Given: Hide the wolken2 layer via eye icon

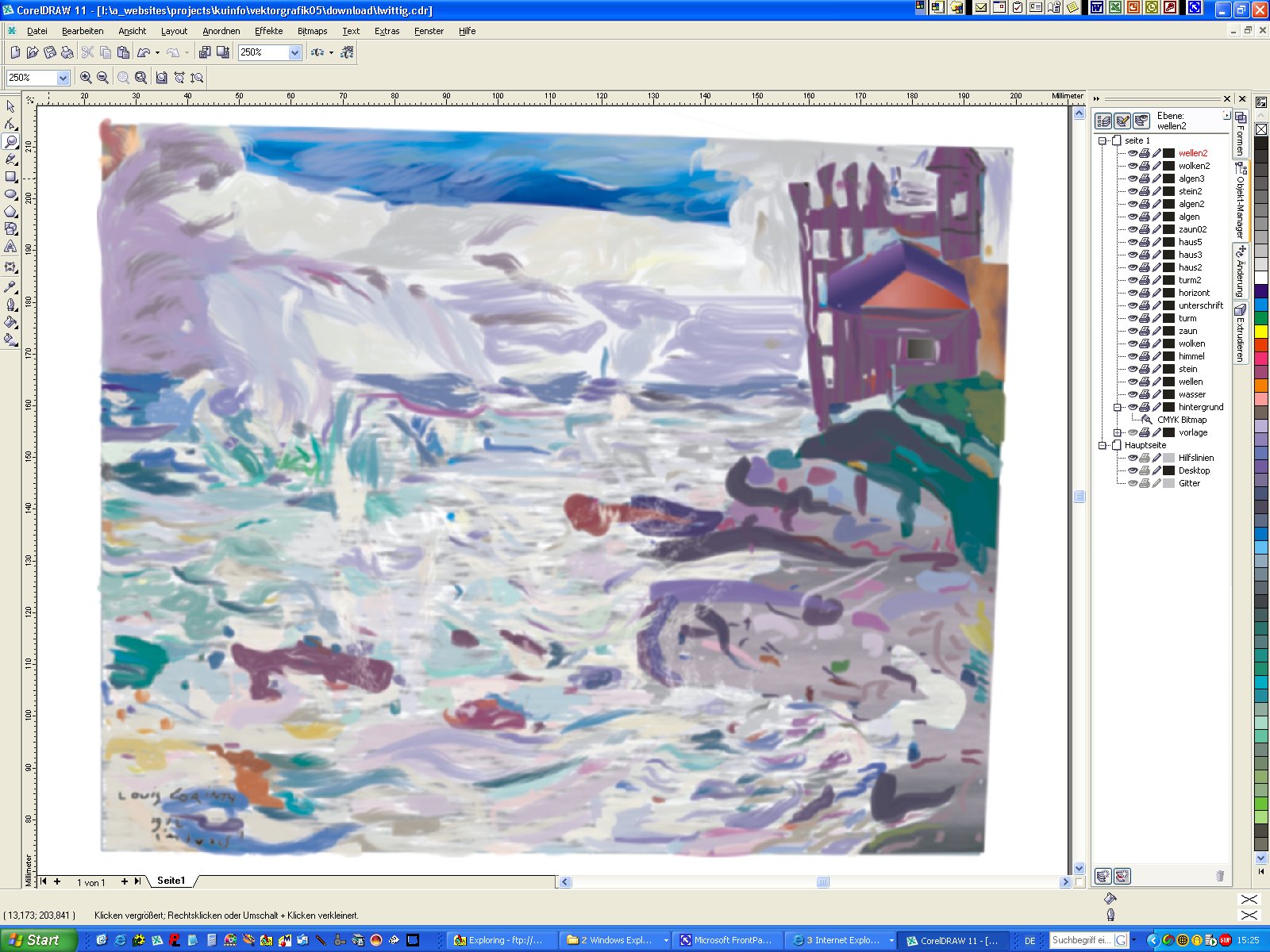Looking at the screenshot, I should tap(1133, 166).
